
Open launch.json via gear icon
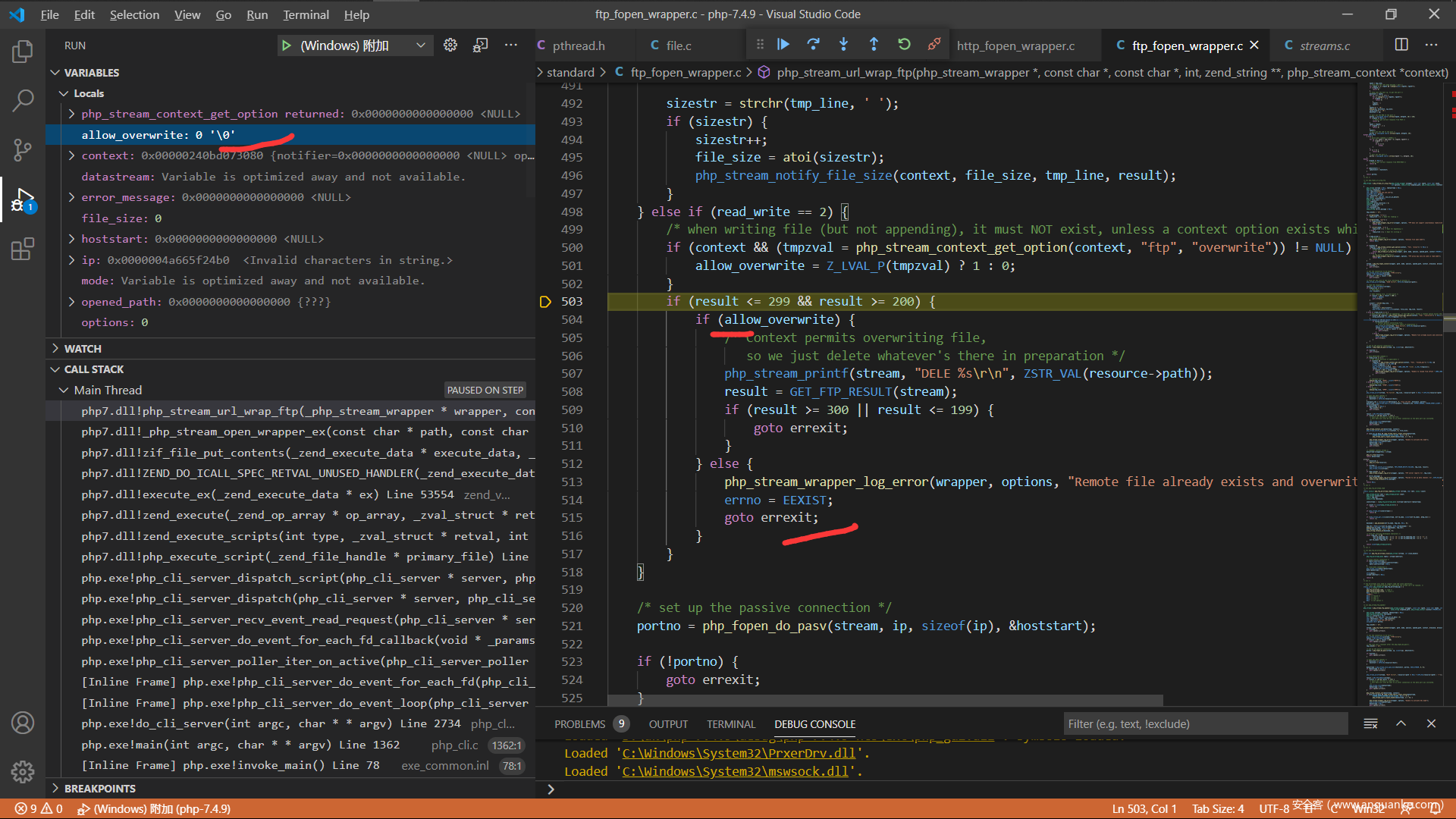point(450,45)
